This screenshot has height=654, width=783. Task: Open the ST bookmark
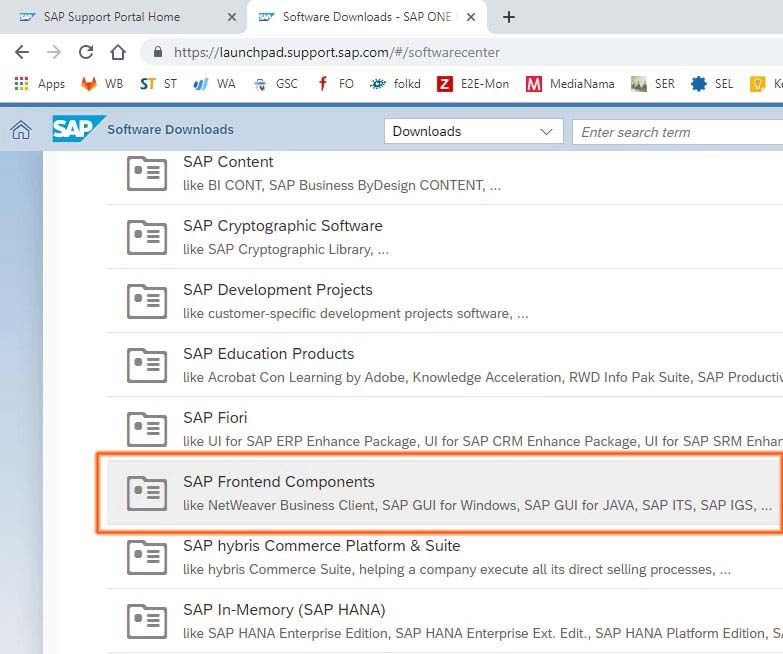[x=158, y=84]
